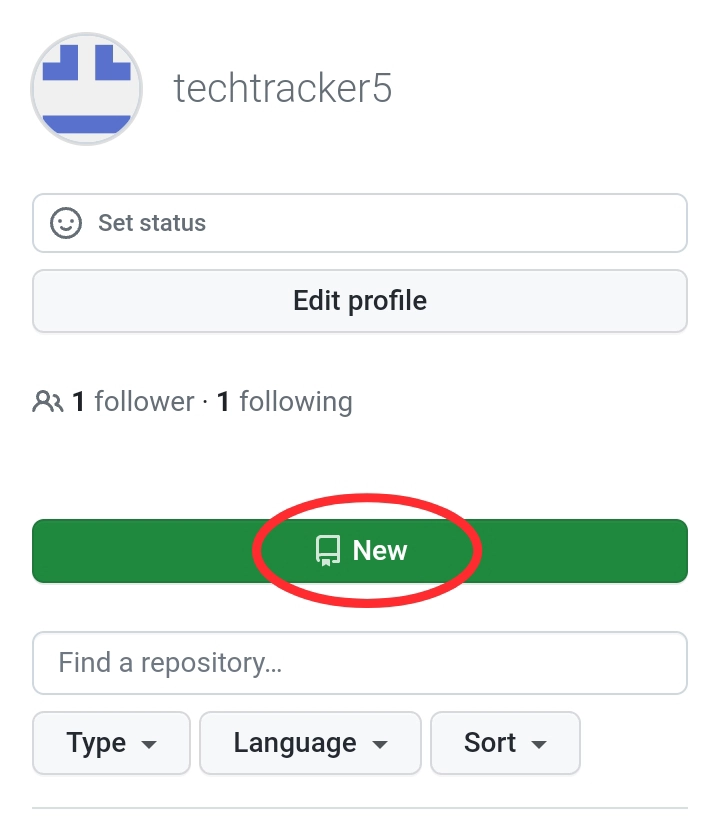Click the caret arrow next to Language
Screen dimensions: 720x837
[380, 745]
